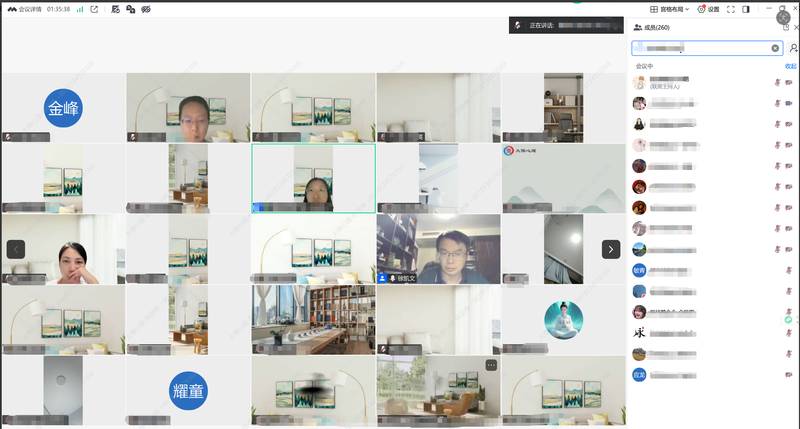Click the green floating badge on panel edge
This screenshot has height=429, width=800.
pos(788,319)
